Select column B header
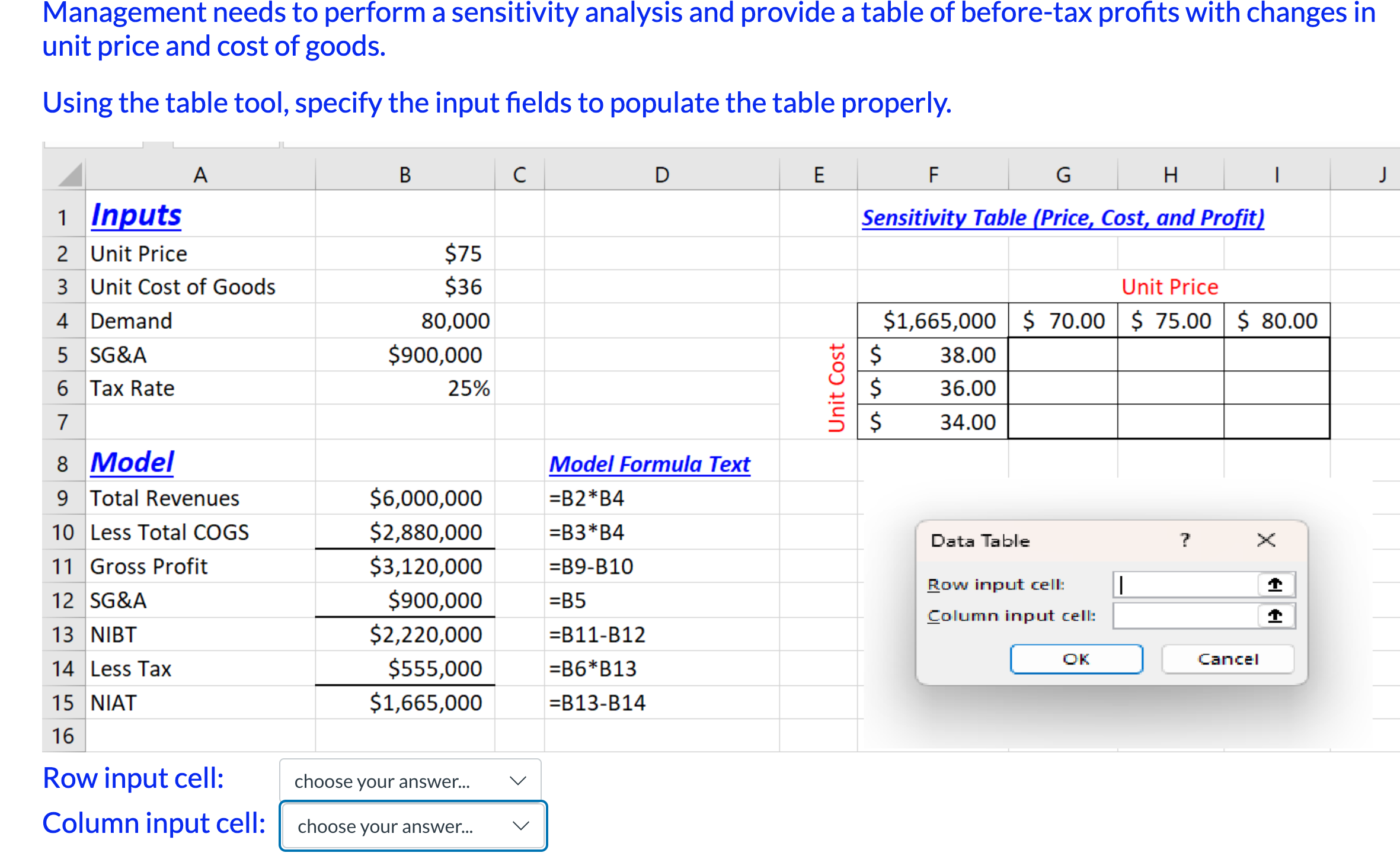 tap(405, 175)
